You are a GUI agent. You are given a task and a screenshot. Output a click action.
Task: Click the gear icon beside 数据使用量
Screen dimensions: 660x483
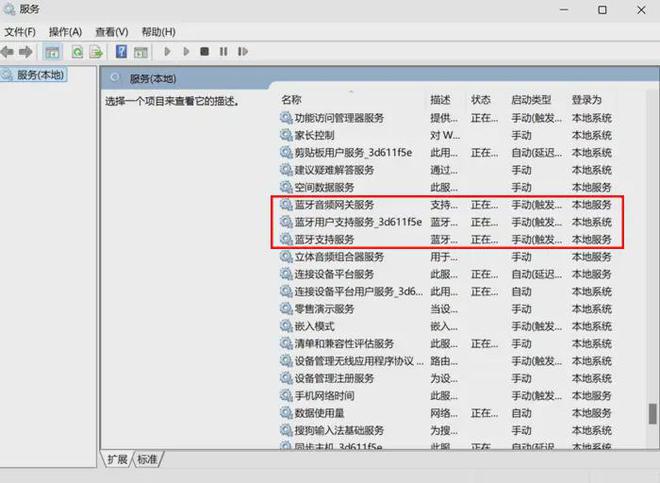(x=286, y=413)
